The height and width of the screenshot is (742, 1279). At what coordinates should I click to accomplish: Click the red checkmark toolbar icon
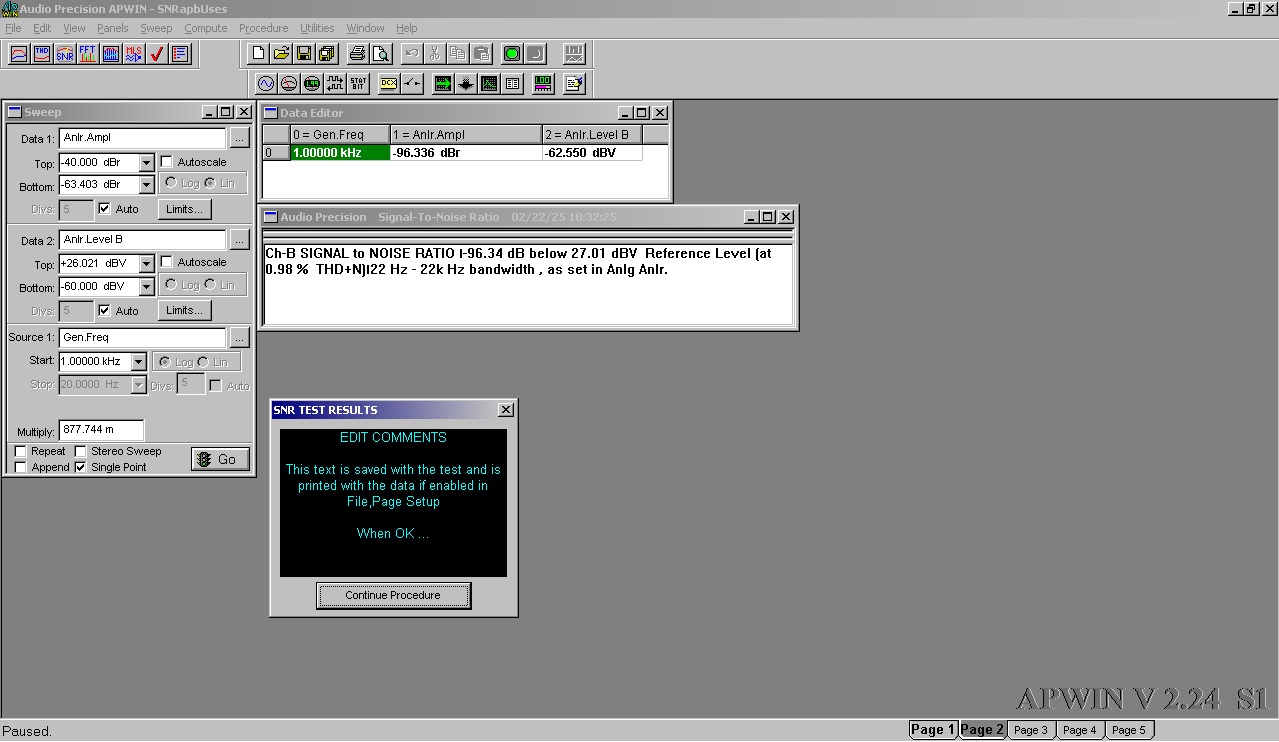[x=157, y=54]
